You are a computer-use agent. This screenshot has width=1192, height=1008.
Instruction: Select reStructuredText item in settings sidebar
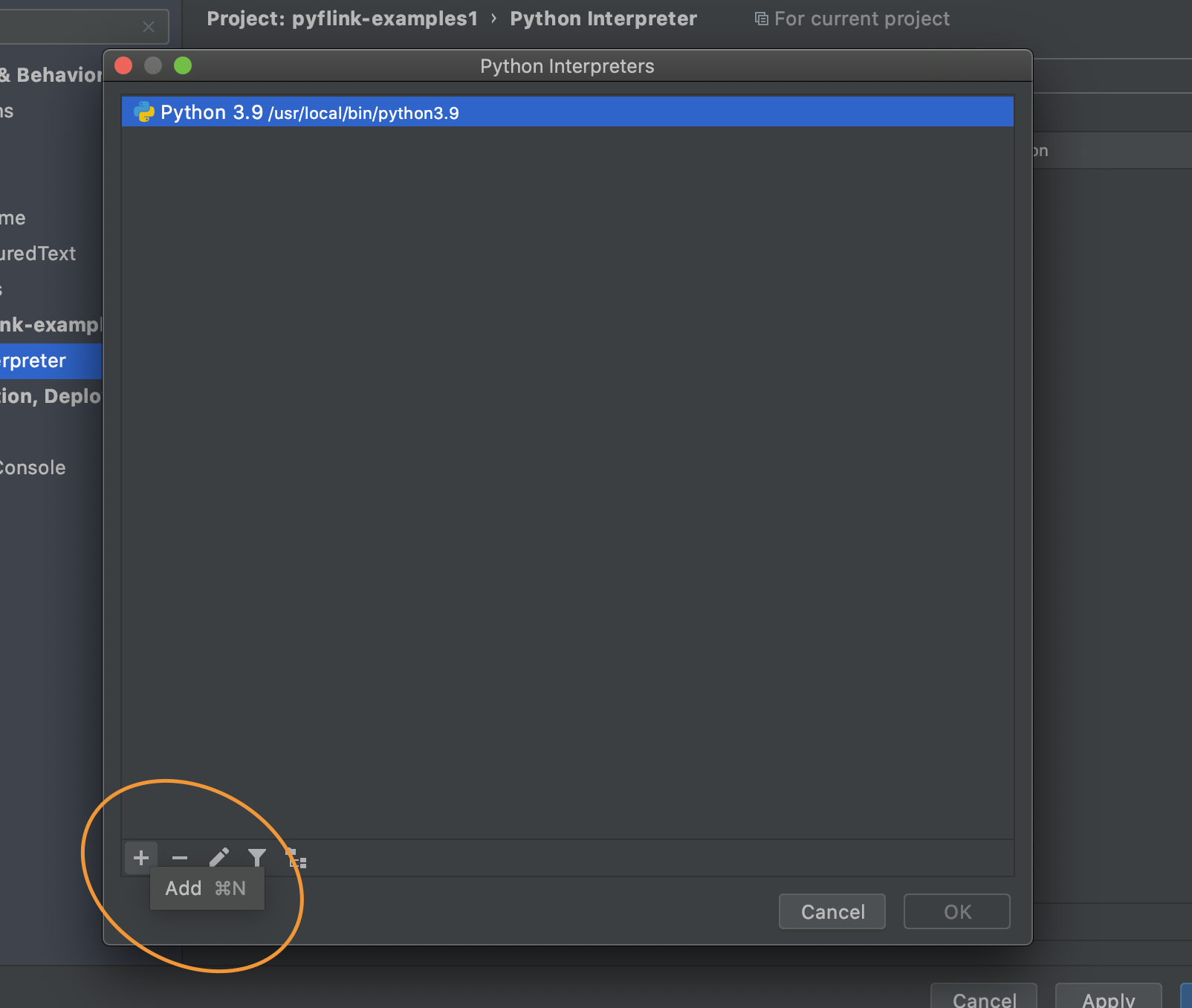(x=39, y=253)
